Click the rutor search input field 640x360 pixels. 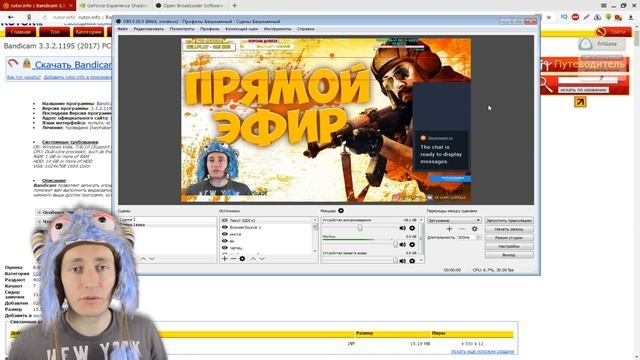click(588, 80)
